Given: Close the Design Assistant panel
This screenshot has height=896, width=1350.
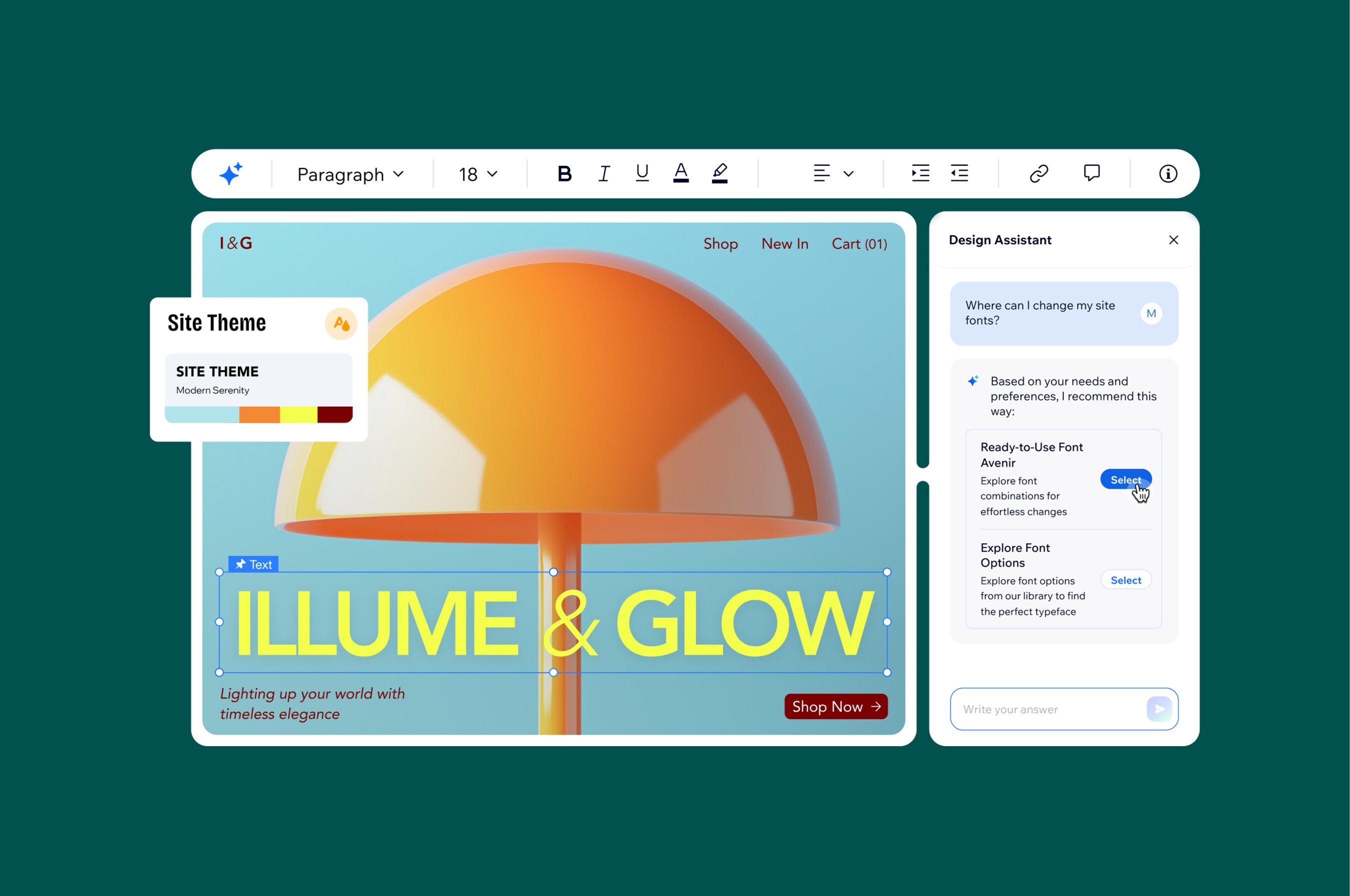Looking at the screenshot, I should tap(1173, 240).
